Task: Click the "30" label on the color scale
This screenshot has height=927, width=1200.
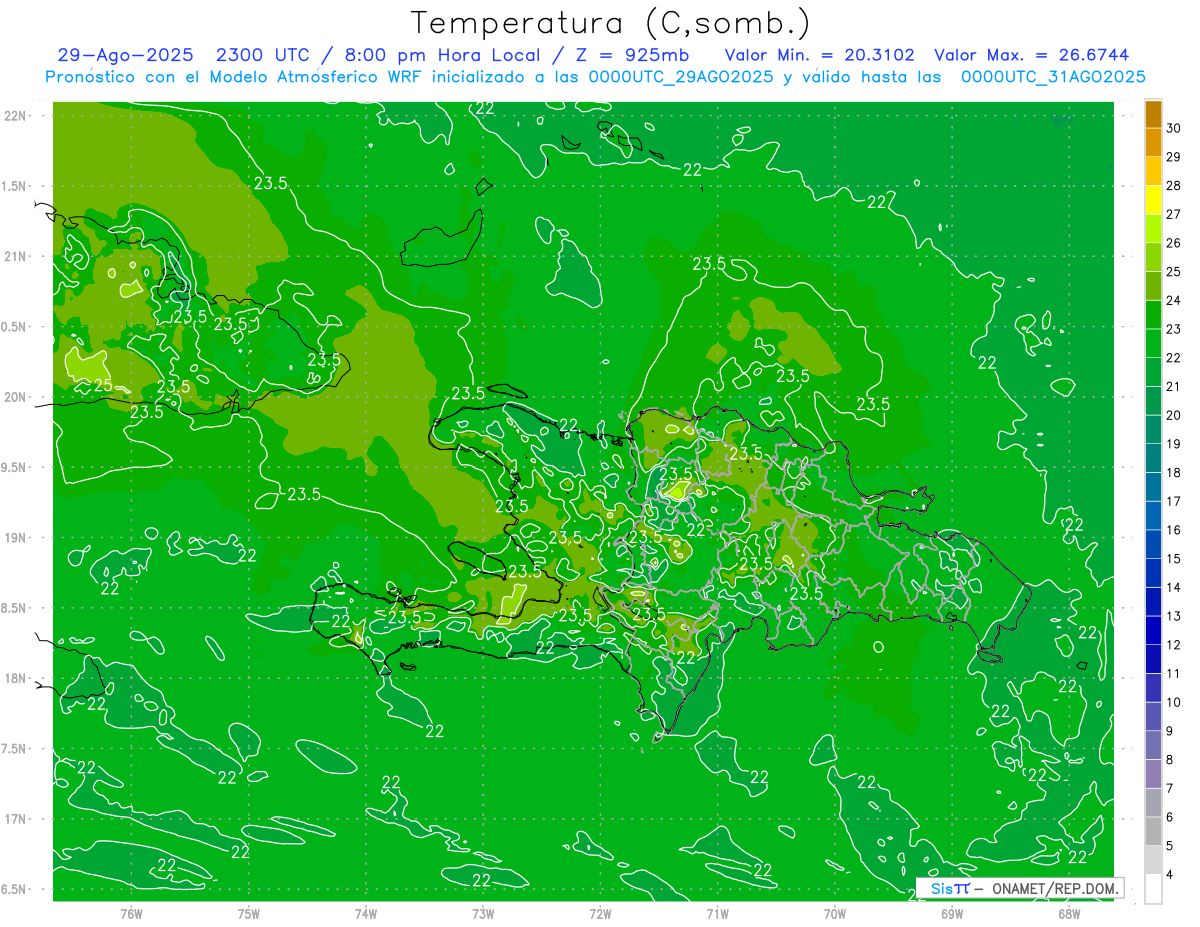Action: (1174, 128)
